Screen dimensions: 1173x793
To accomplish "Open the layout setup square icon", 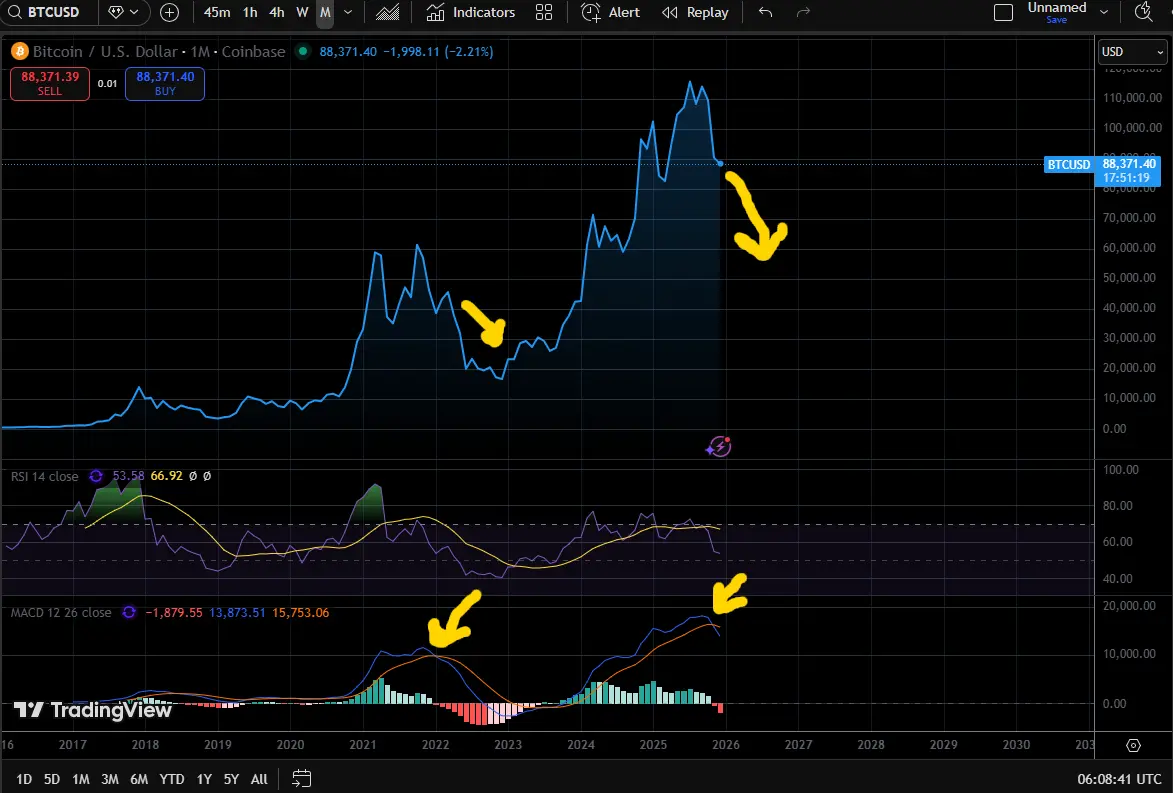I will pos(1003,12).
